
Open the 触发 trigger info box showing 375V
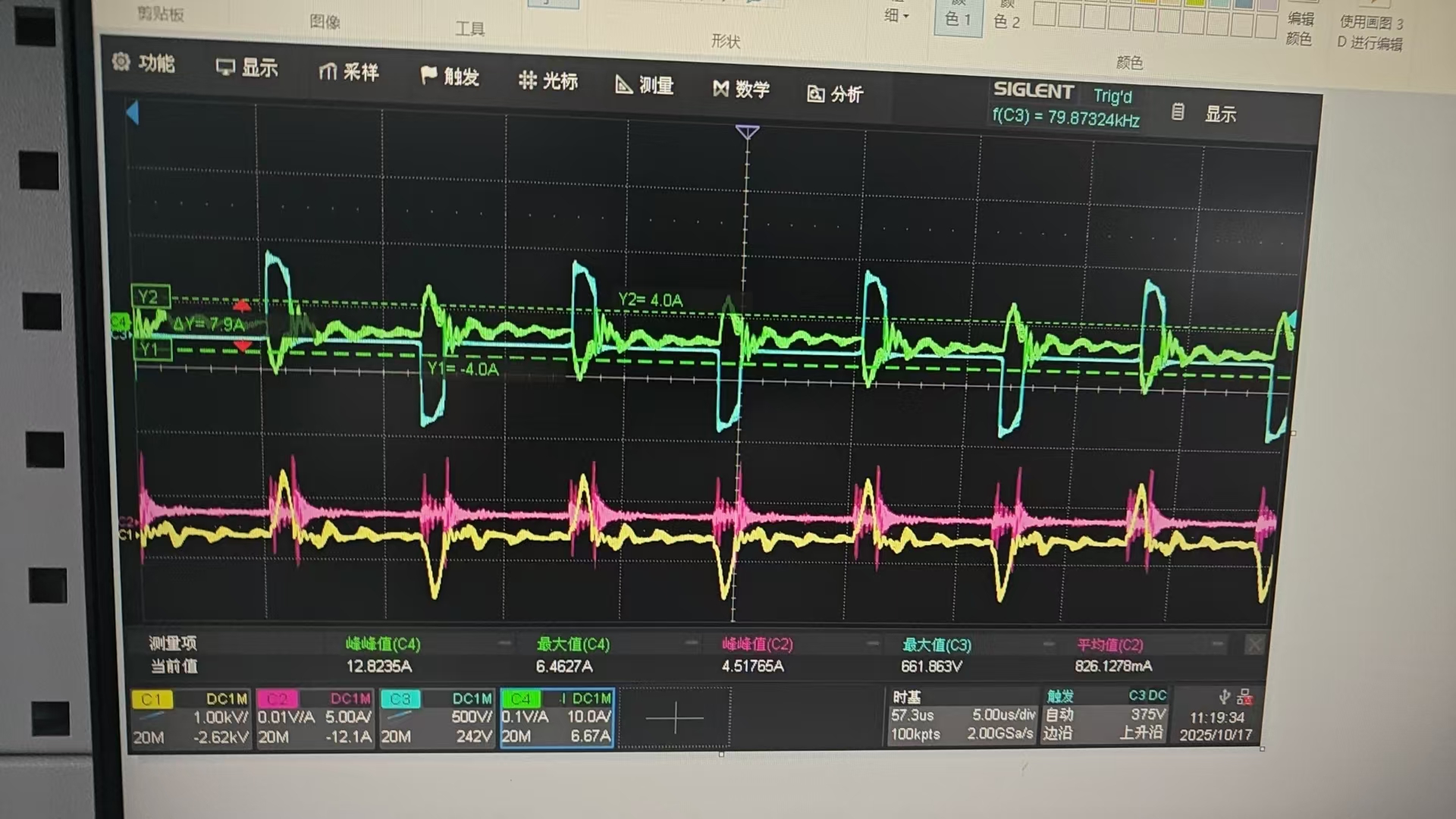(1105, 715)
